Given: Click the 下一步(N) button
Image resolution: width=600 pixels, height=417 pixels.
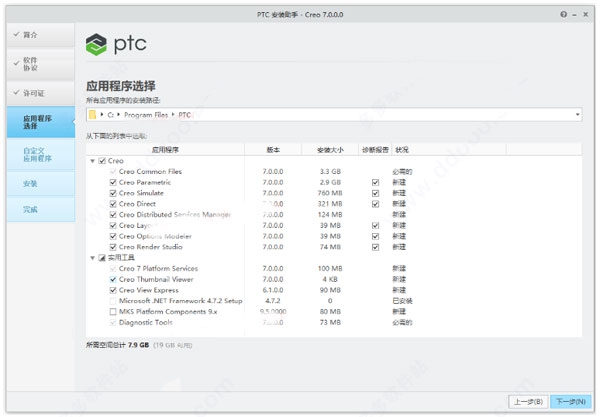Looking at the screenshot, I should point(571,402).
